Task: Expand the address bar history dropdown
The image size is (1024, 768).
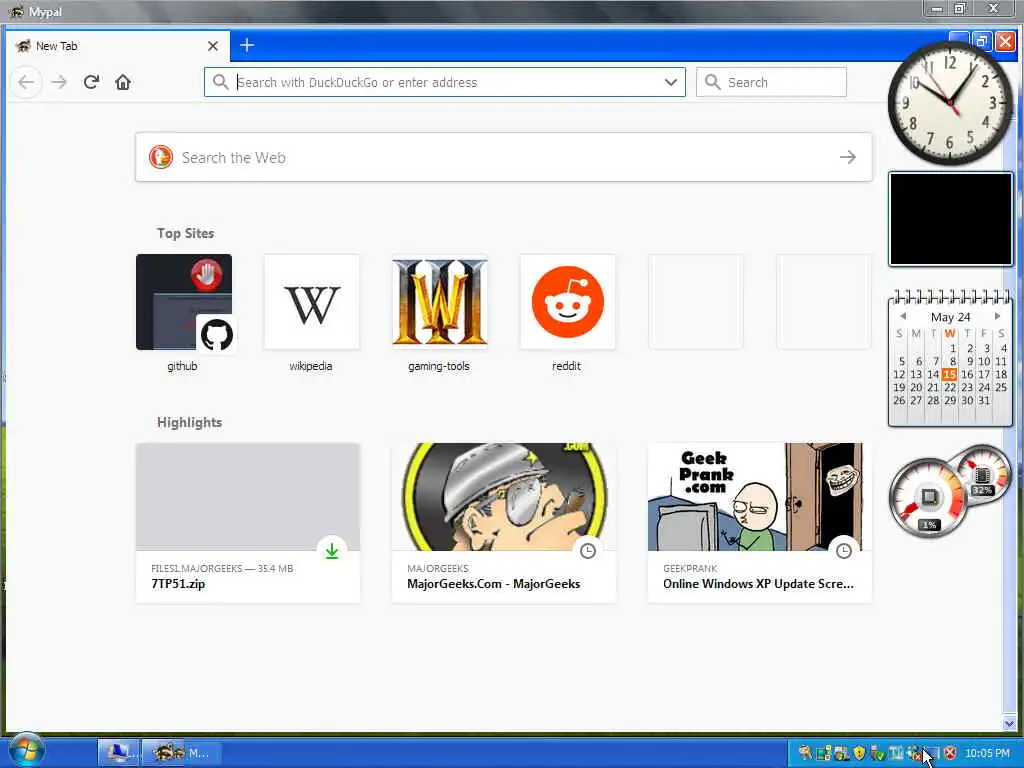Action: tap(671, 82)
